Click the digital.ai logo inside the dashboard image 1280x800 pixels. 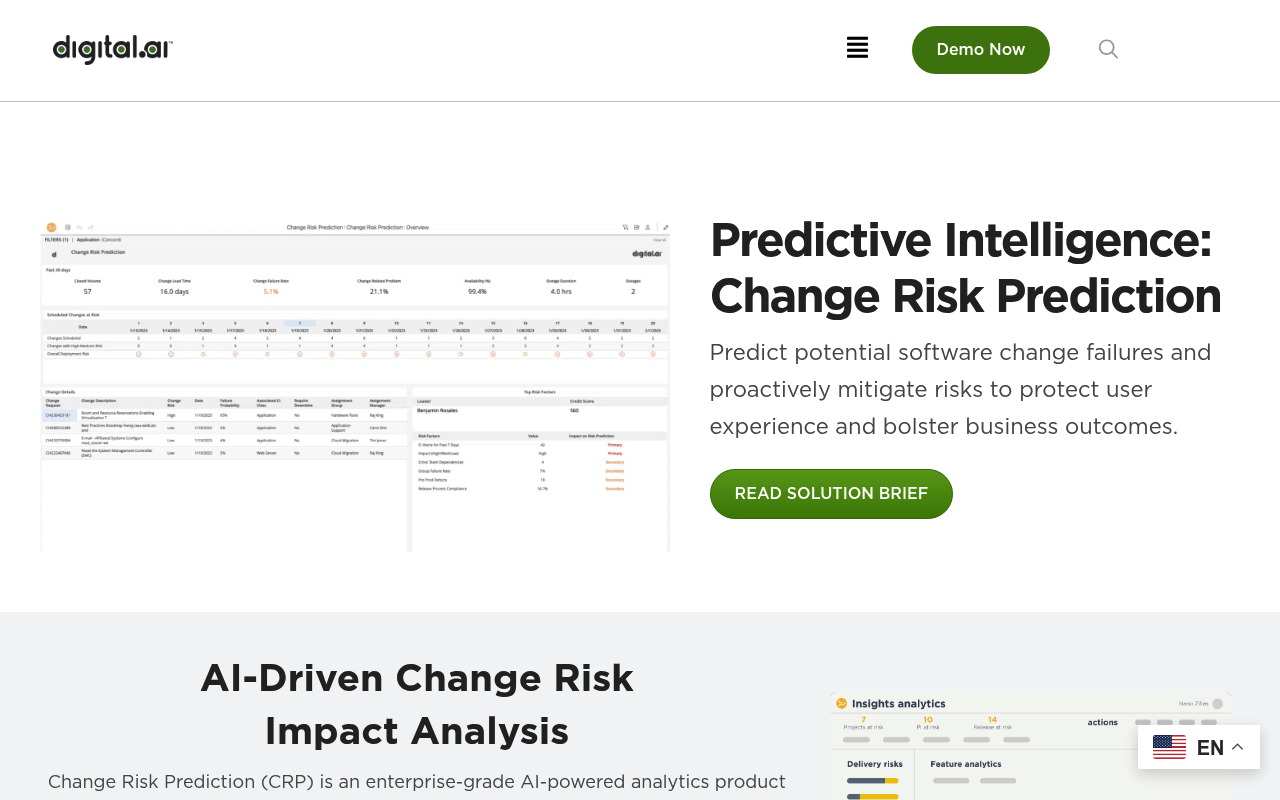coord(648,253)
